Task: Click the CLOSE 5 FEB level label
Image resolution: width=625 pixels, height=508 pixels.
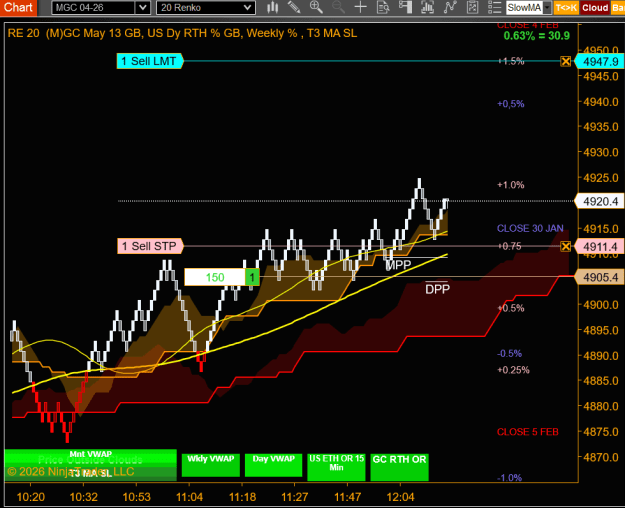Action: pos(528,432)
